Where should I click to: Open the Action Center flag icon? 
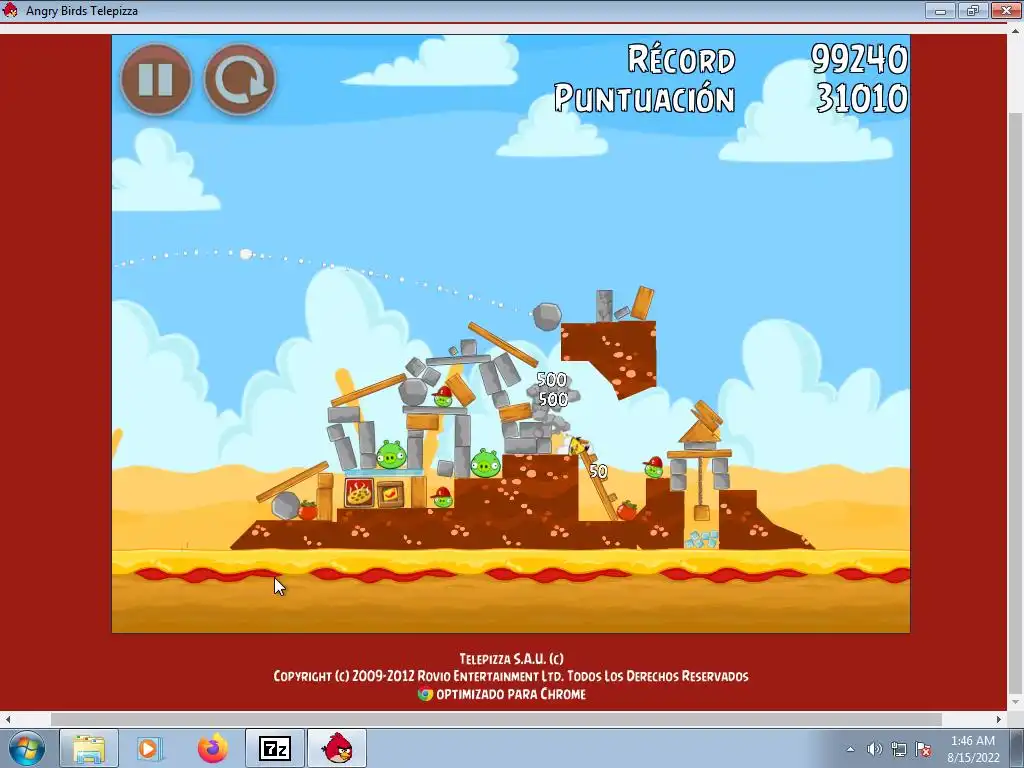pyautogui.click(x=923, y=749)
